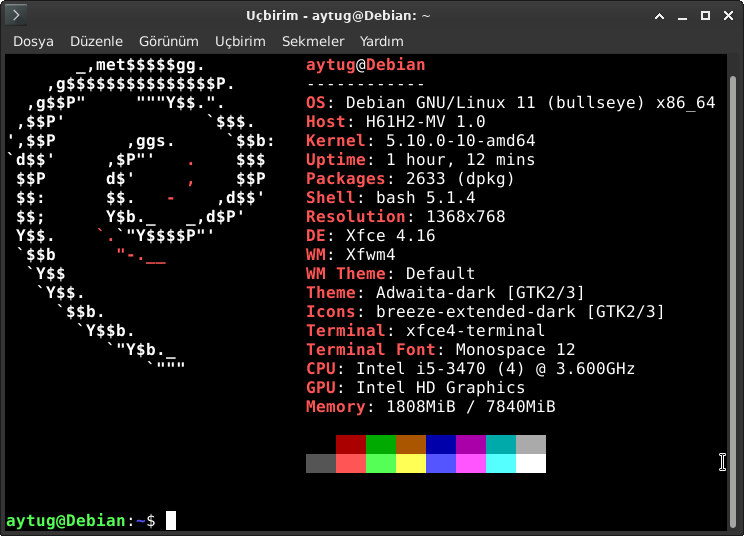Image resolution: width=744 pixels, height=536 pixels.
Task: Click the Packages line 2633 (dpkg)
Action: pyautogui.click(x=410, y=178)
